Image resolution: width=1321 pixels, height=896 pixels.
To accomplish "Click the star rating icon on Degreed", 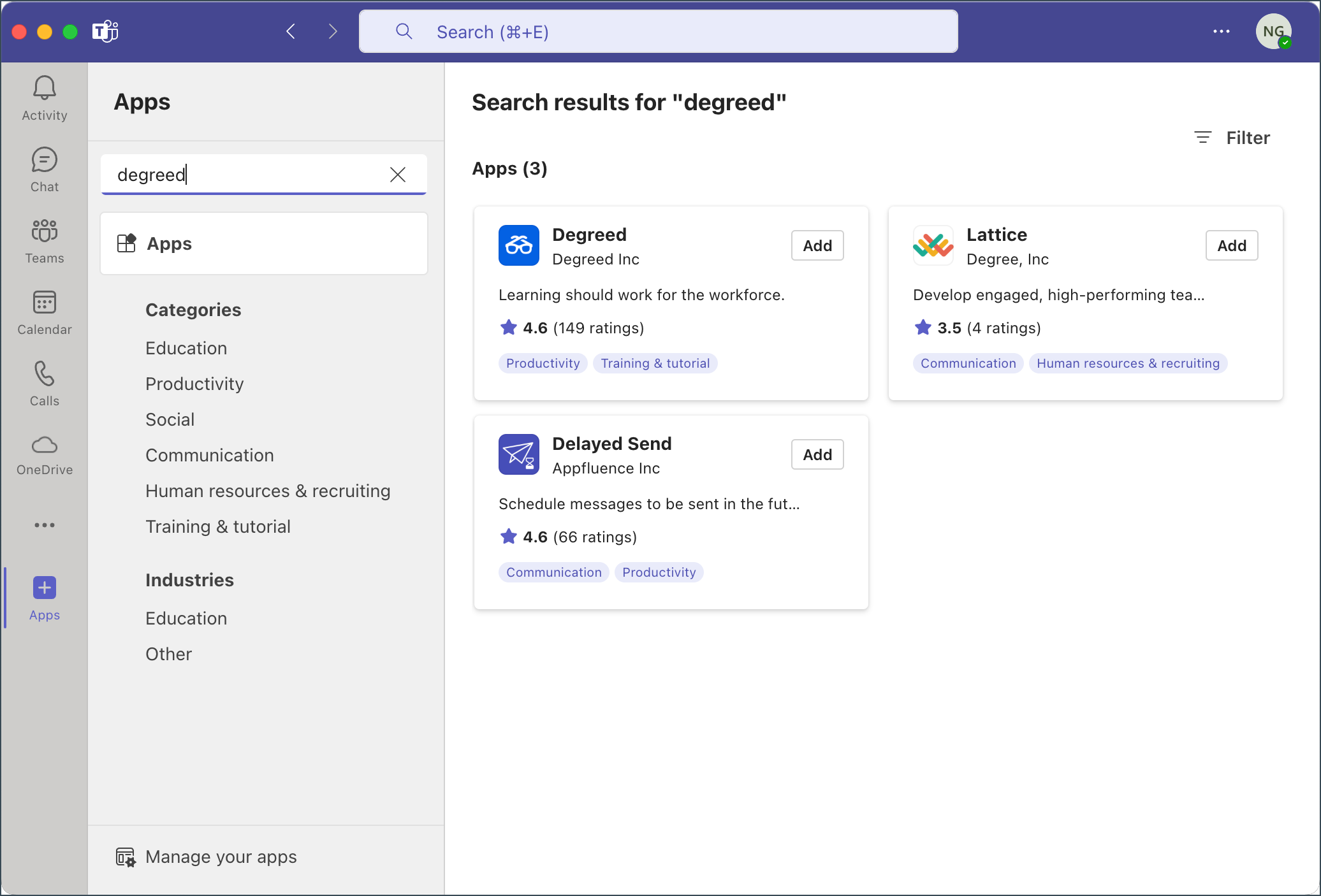I will [x=509, y=328].
